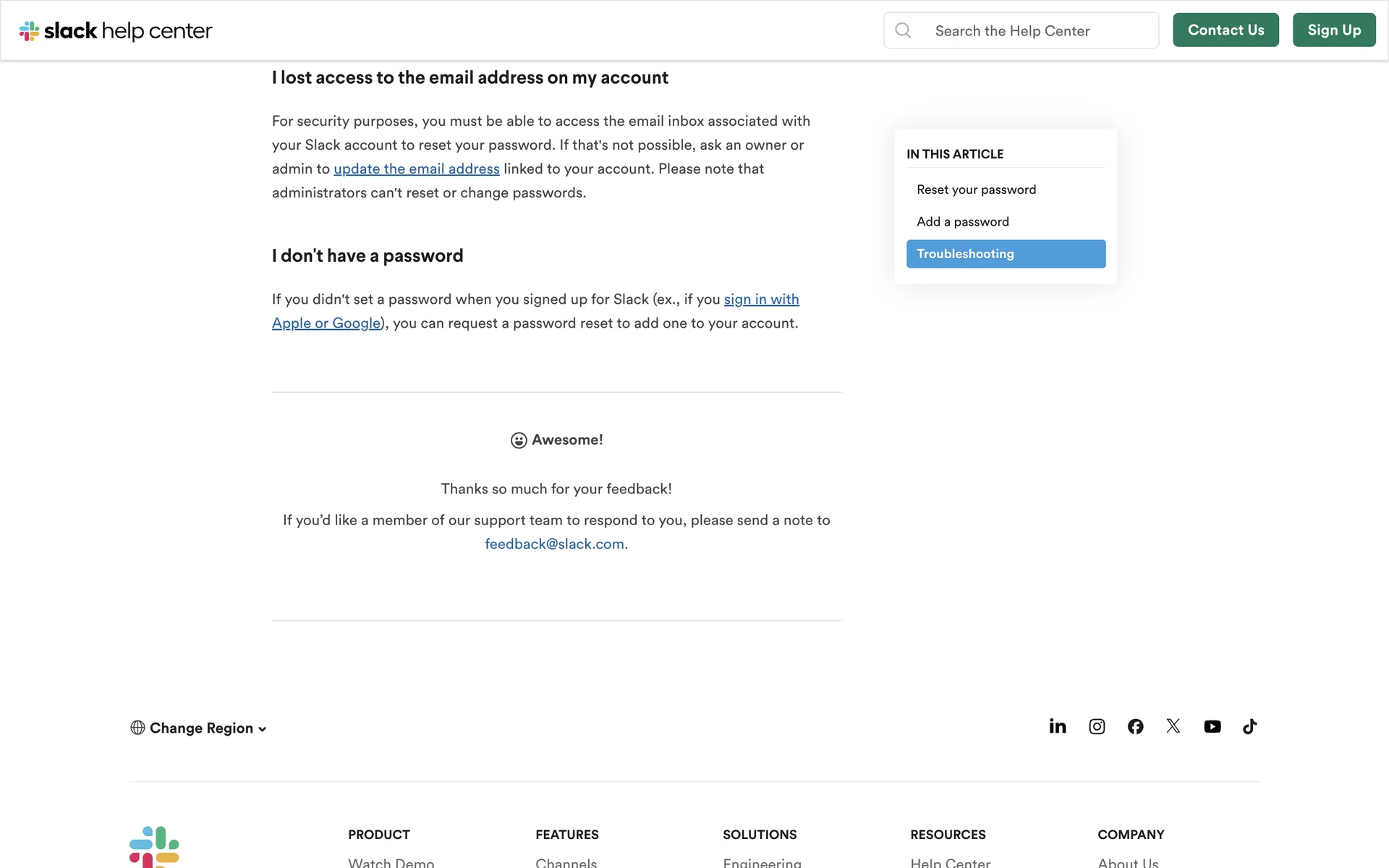Open the update the email address link
The image size is (1389, 868).
[x=416, y=169]
